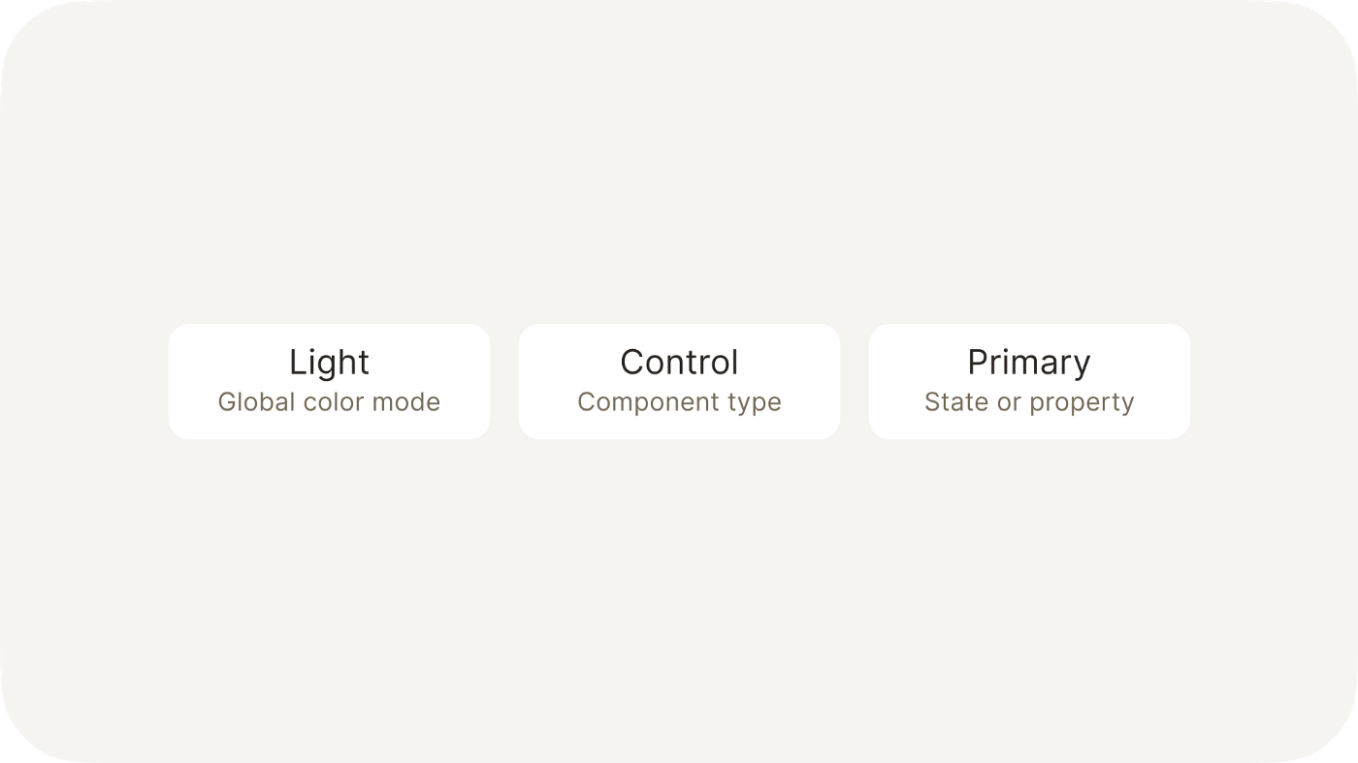Click the "Primary" heading text
This screenshot has height=763, width=1358.
[1029, 362]
